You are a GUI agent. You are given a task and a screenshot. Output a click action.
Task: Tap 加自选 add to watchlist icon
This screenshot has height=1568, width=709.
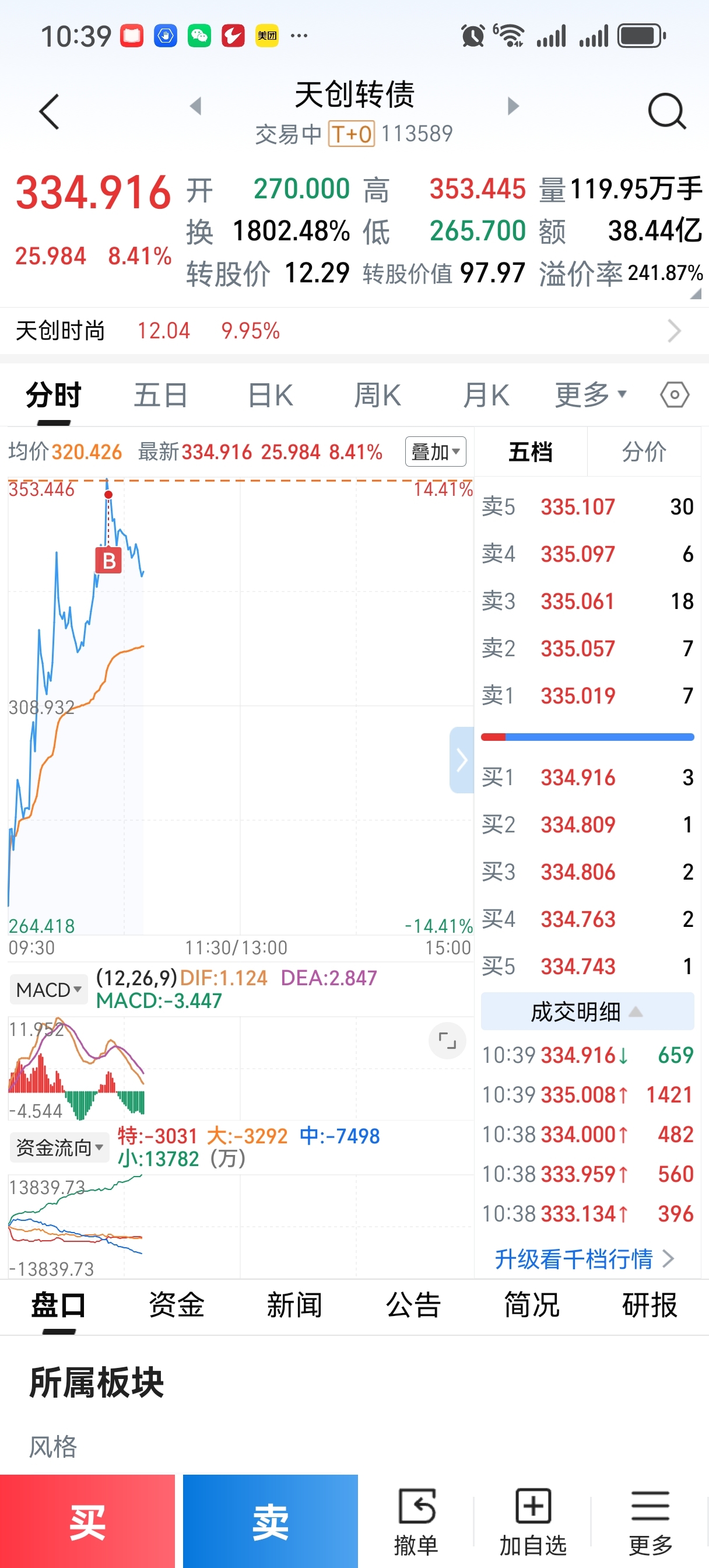pos(532,1521)
